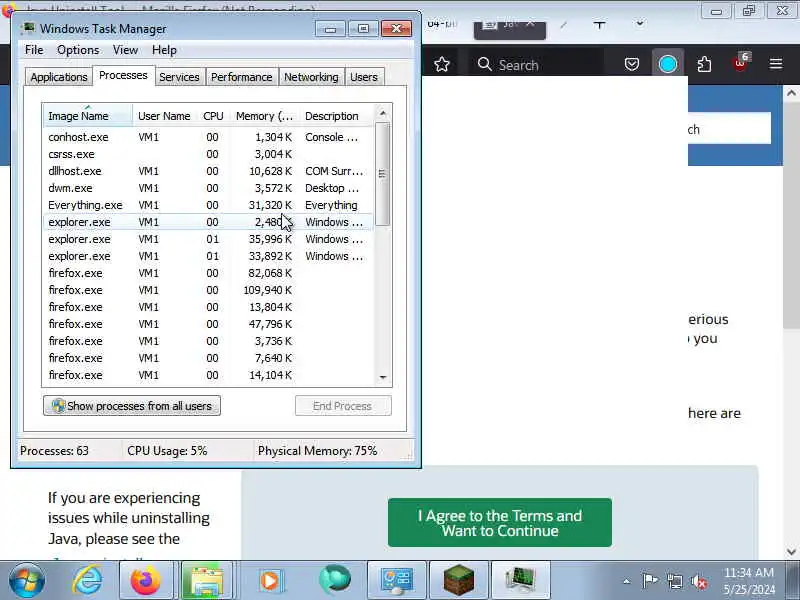This screenshot has height=600, width=800.
Task: Click the Task Manager taskbar icon
Action: point(521,580)
